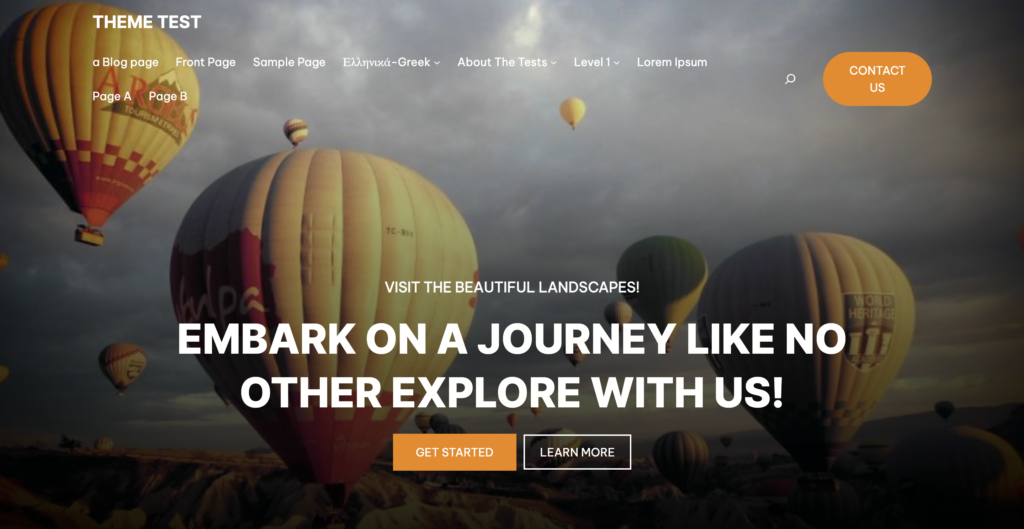Open About The Tests menu link
The width and height of the screenshot is (1024, 529).
coord(502,62)
